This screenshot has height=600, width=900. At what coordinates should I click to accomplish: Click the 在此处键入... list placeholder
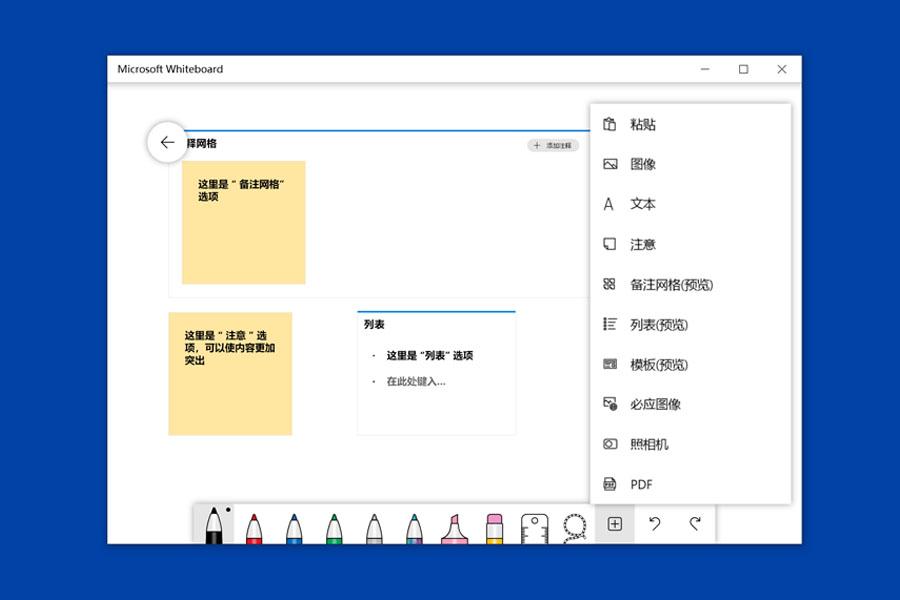point(416,382)
